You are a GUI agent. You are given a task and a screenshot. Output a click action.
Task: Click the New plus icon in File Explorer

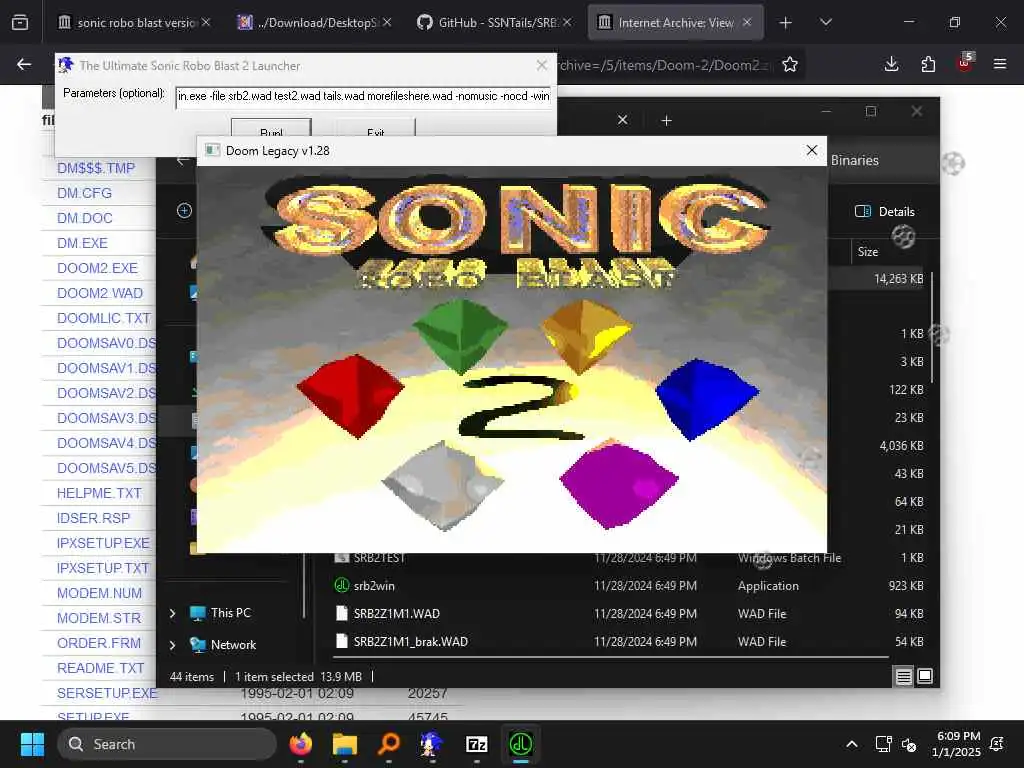pyautogui.click(x=184, y=210)
